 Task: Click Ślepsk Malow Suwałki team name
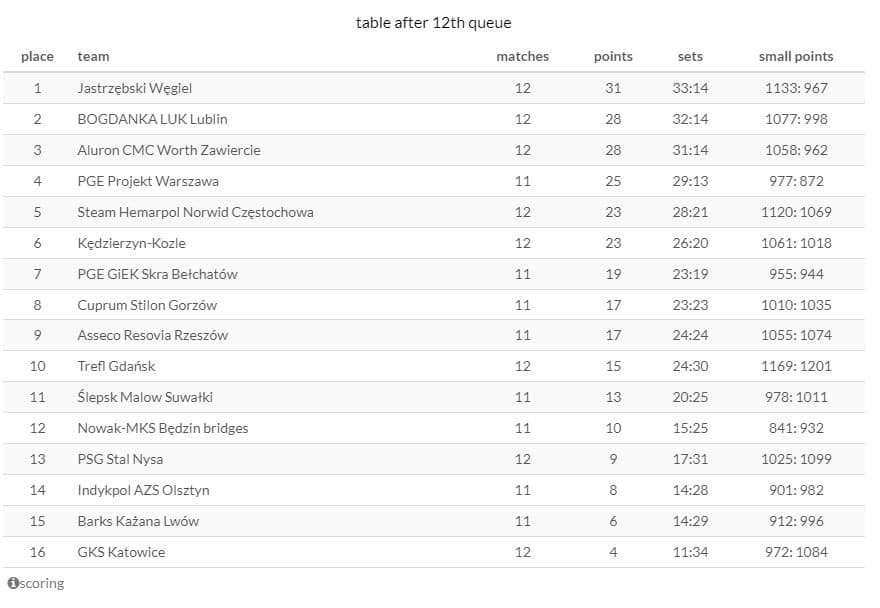145,397
